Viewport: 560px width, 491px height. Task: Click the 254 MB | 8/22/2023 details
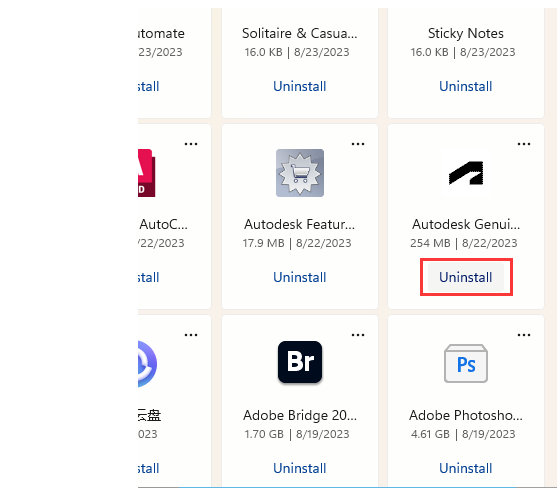[x=464, y=243]
